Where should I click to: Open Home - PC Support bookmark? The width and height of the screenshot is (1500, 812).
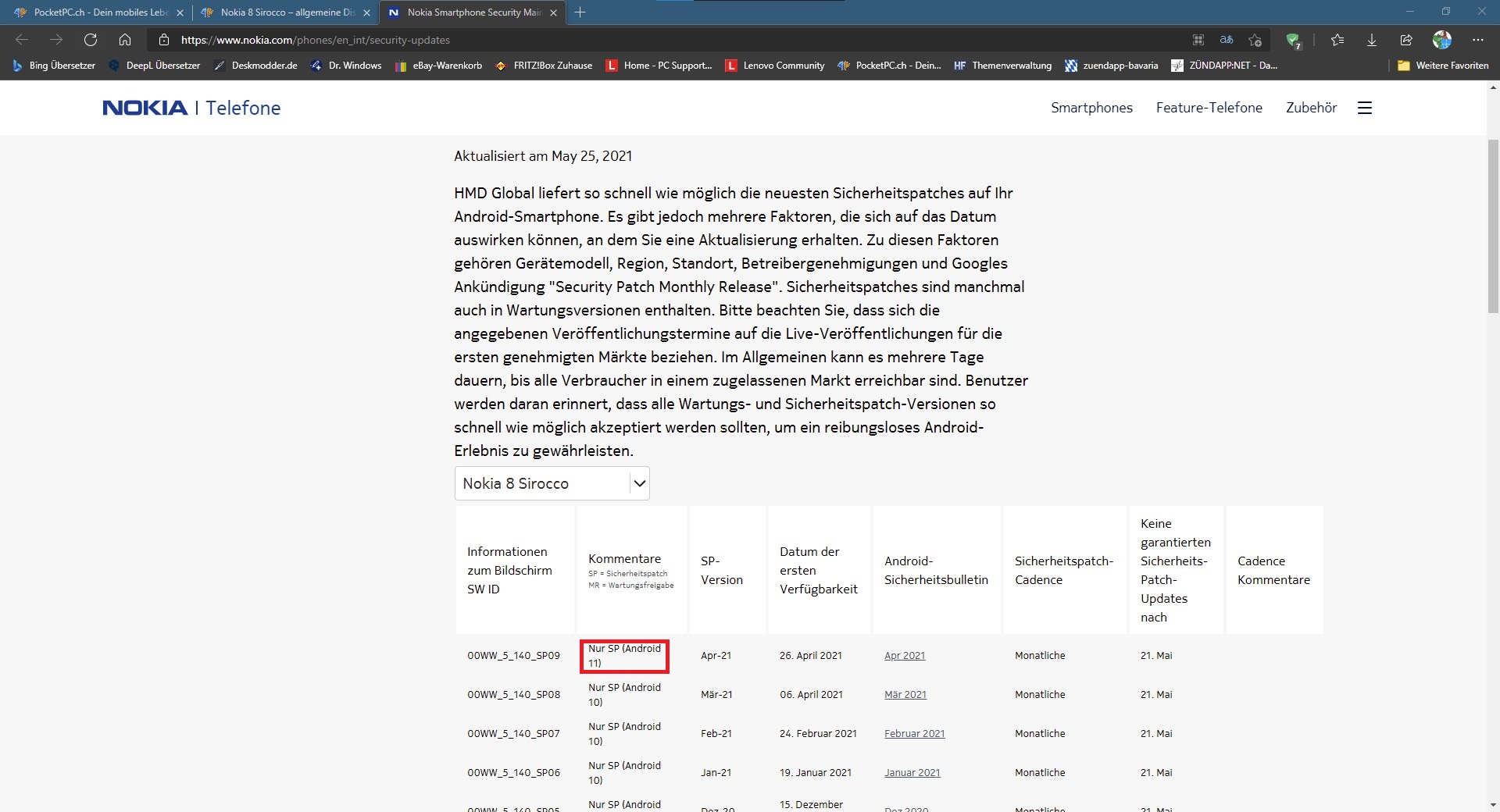point(659,66)
